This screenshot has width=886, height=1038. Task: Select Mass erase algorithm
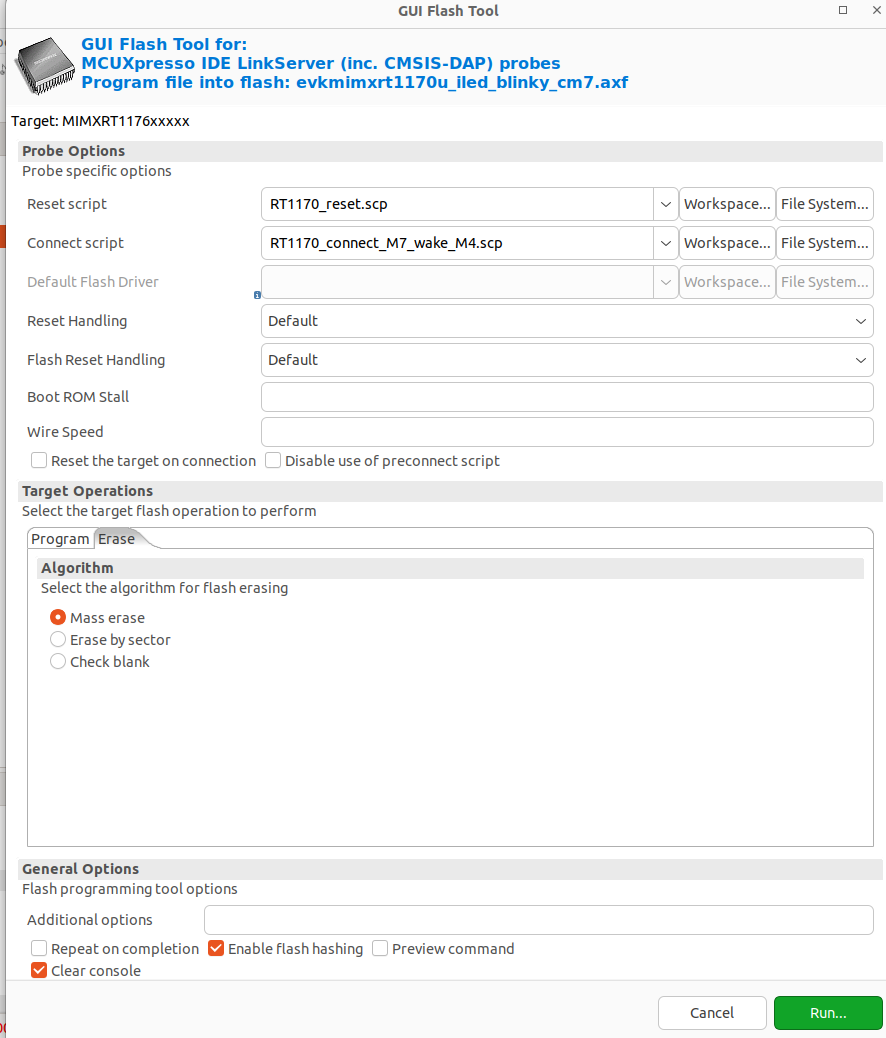(x=58, y=618)
